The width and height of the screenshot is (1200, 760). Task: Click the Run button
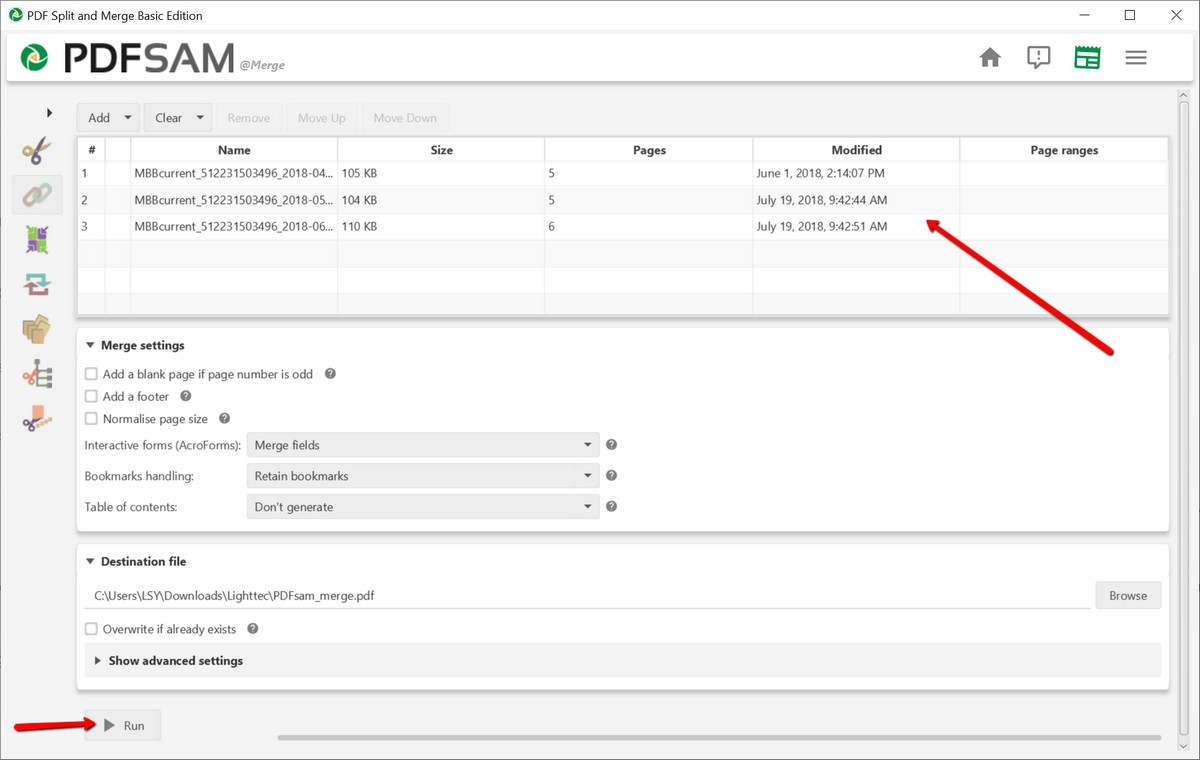[123, 725]
